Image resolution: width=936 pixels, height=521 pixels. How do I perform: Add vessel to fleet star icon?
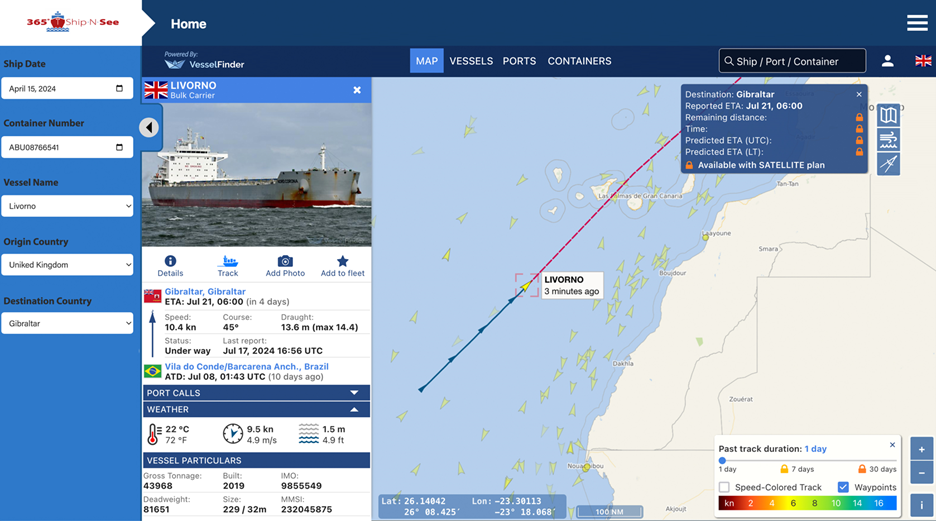343,261
